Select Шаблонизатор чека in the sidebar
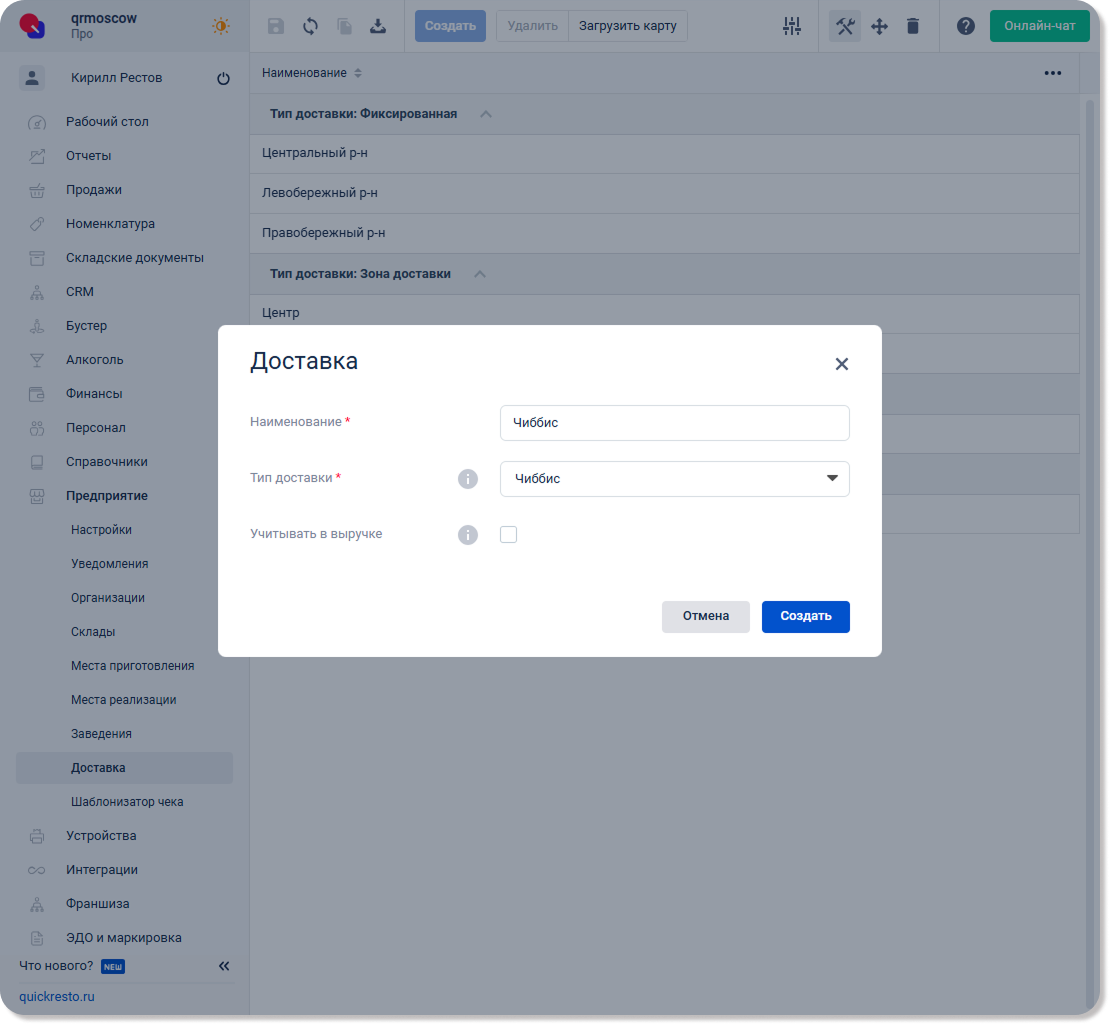 tap(127, 802)
